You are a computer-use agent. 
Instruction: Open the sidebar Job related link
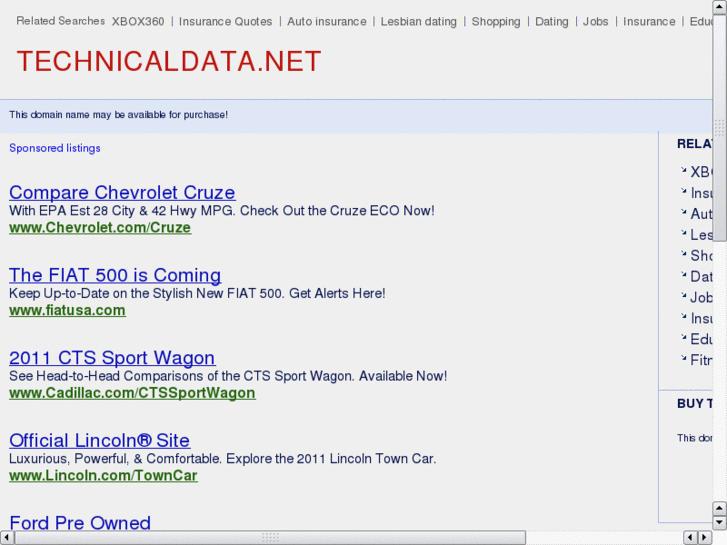[x=701, y=297]
